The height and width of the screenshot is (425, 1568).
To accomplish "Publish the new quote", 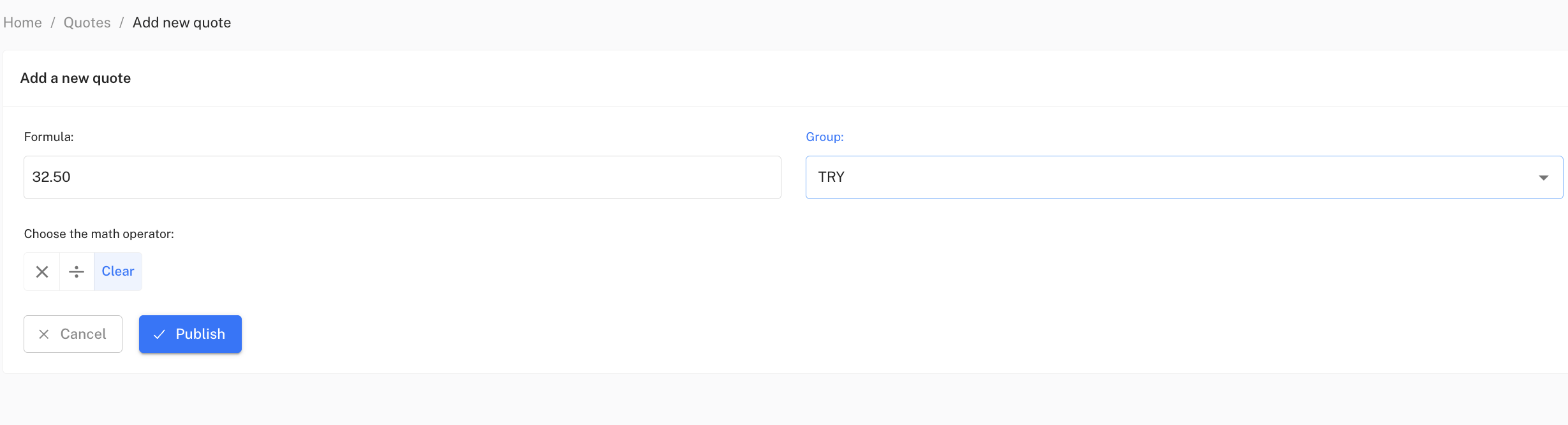I will 190,334.
